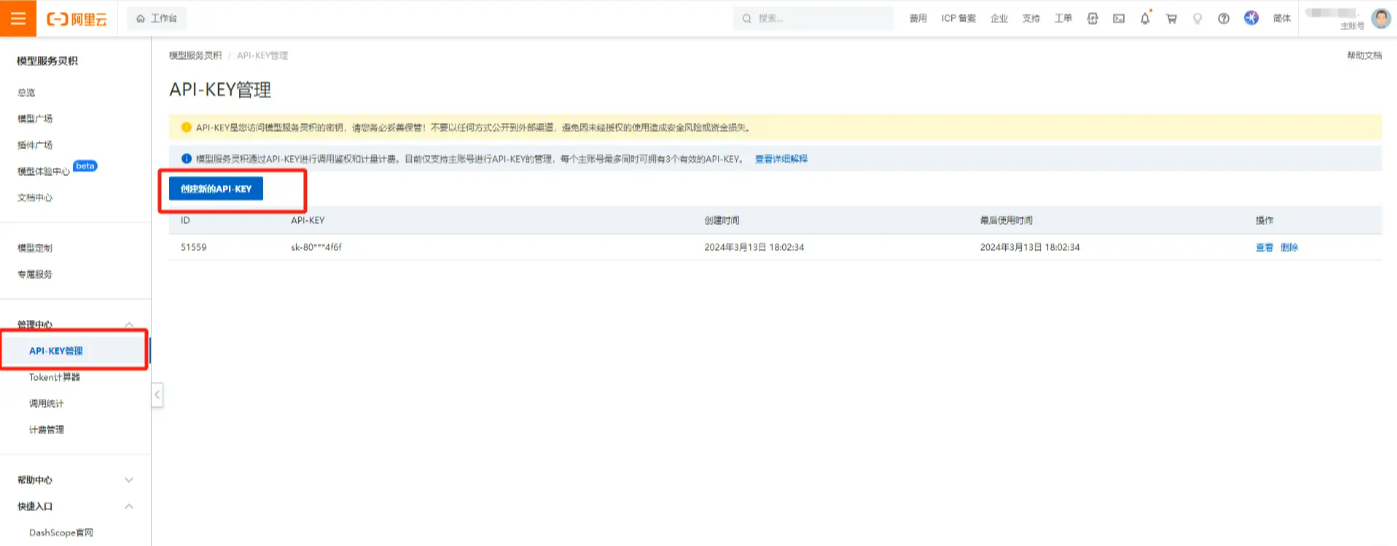
Task: Click the 创建时间 column header
Action: (722, 220)
